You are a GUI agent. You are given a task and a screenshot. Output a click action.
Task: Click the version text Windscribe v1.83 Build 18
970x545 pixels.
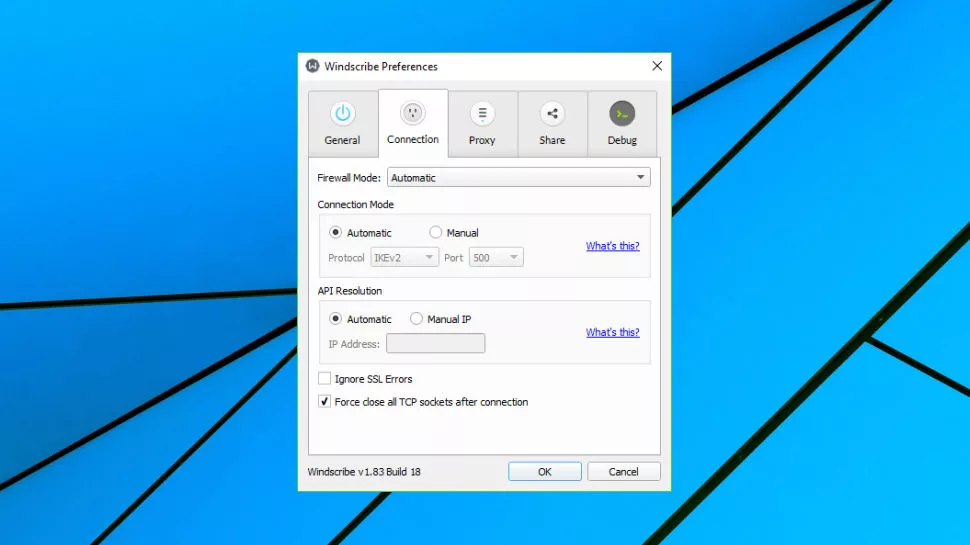coord(364,472)
